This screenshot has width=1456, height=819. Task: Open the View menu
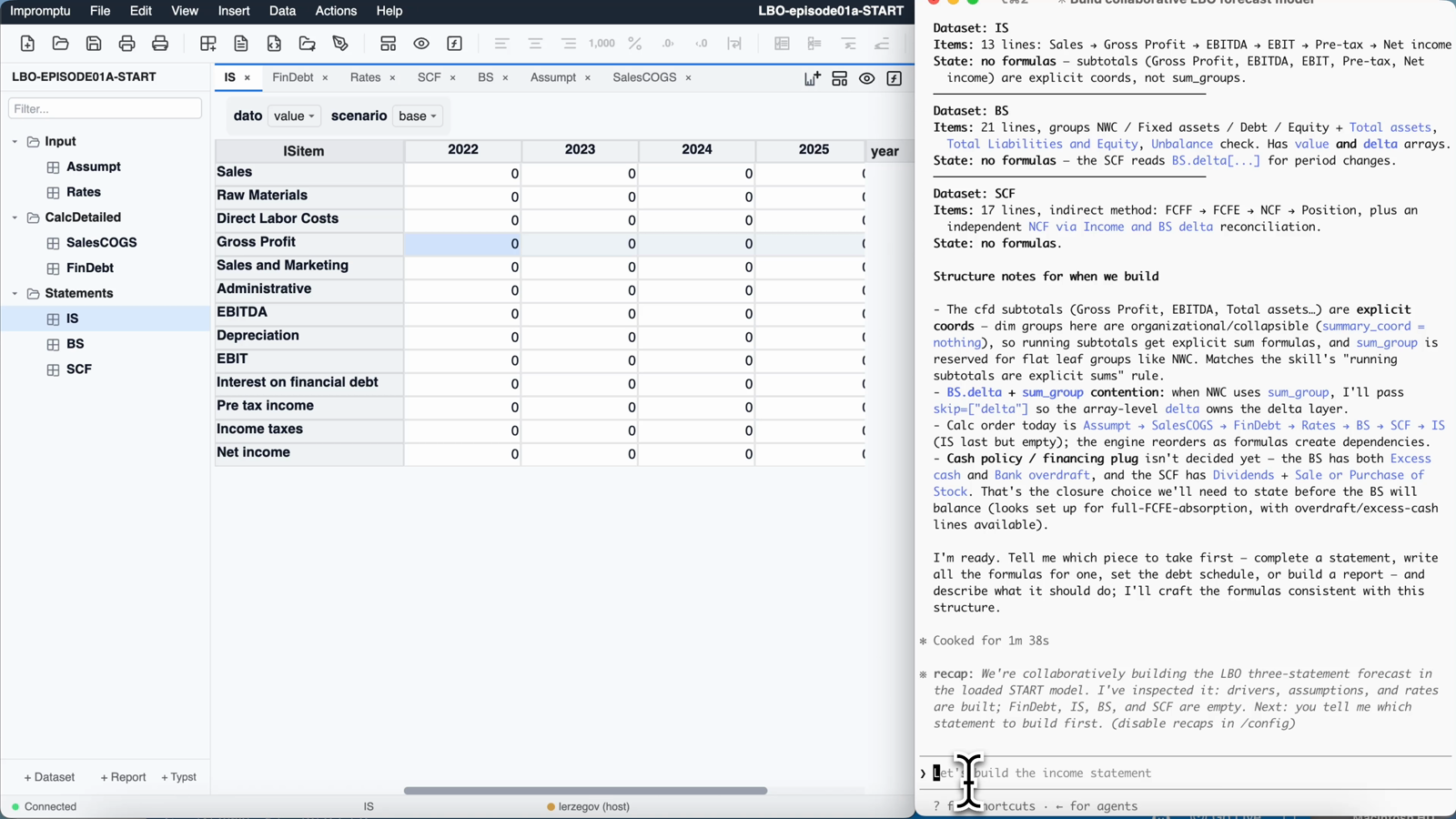pos(185,11)
